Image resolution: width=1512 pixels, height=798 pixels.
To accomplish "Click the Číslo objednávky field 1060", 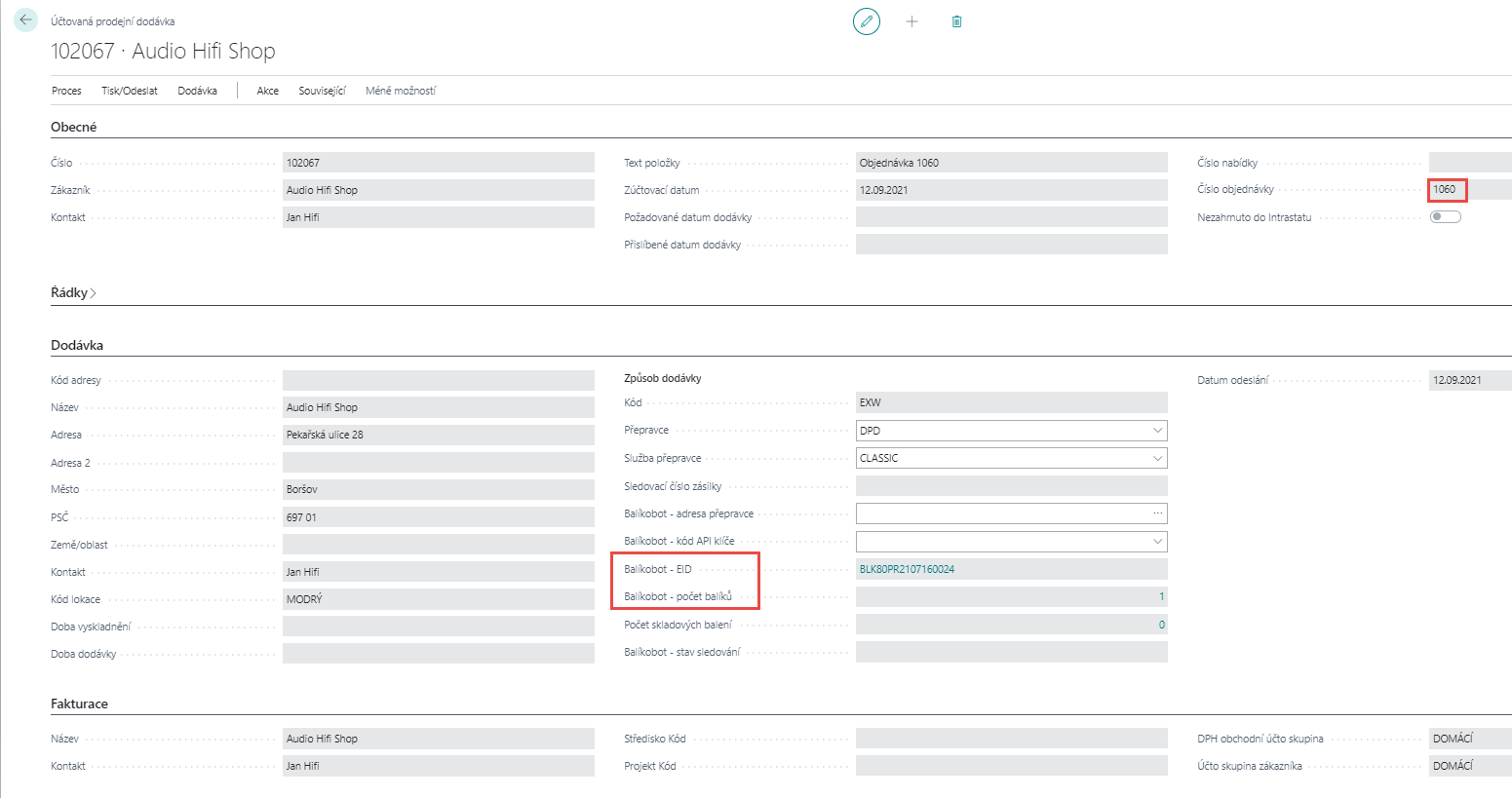I will coord(1445,190).
